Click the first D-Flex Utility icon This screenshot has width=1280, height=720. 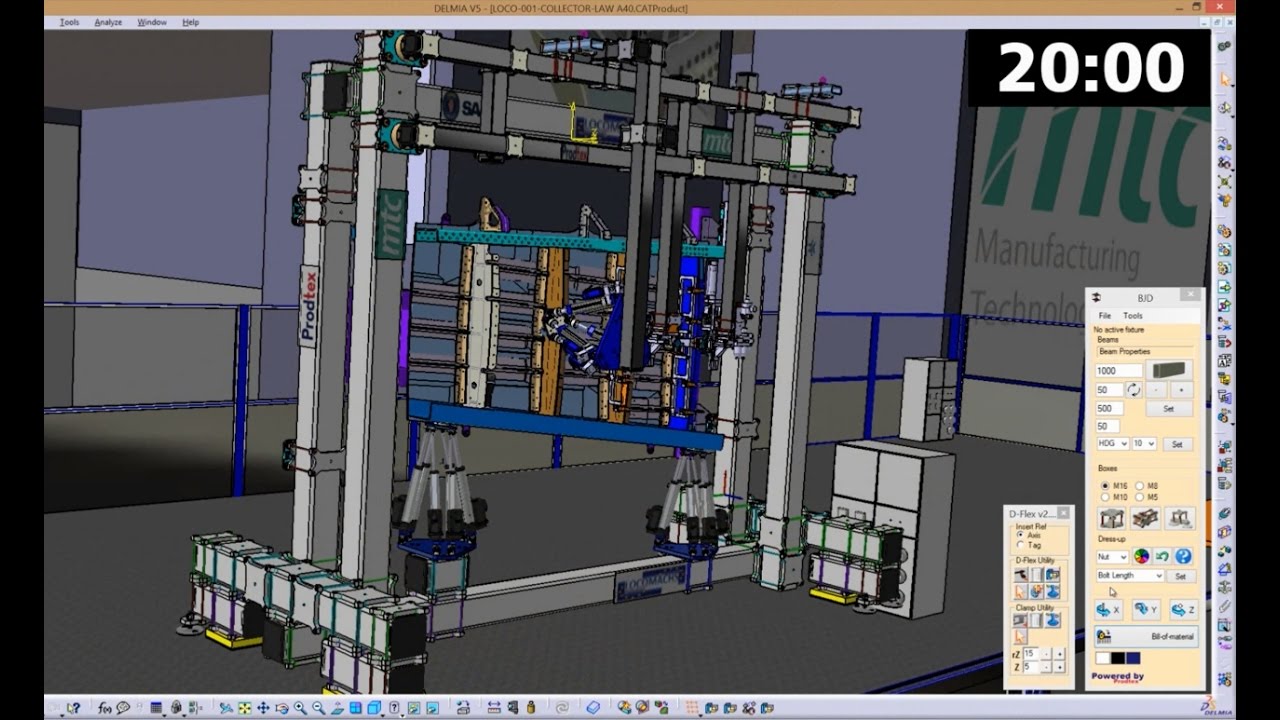(1022, 577)
